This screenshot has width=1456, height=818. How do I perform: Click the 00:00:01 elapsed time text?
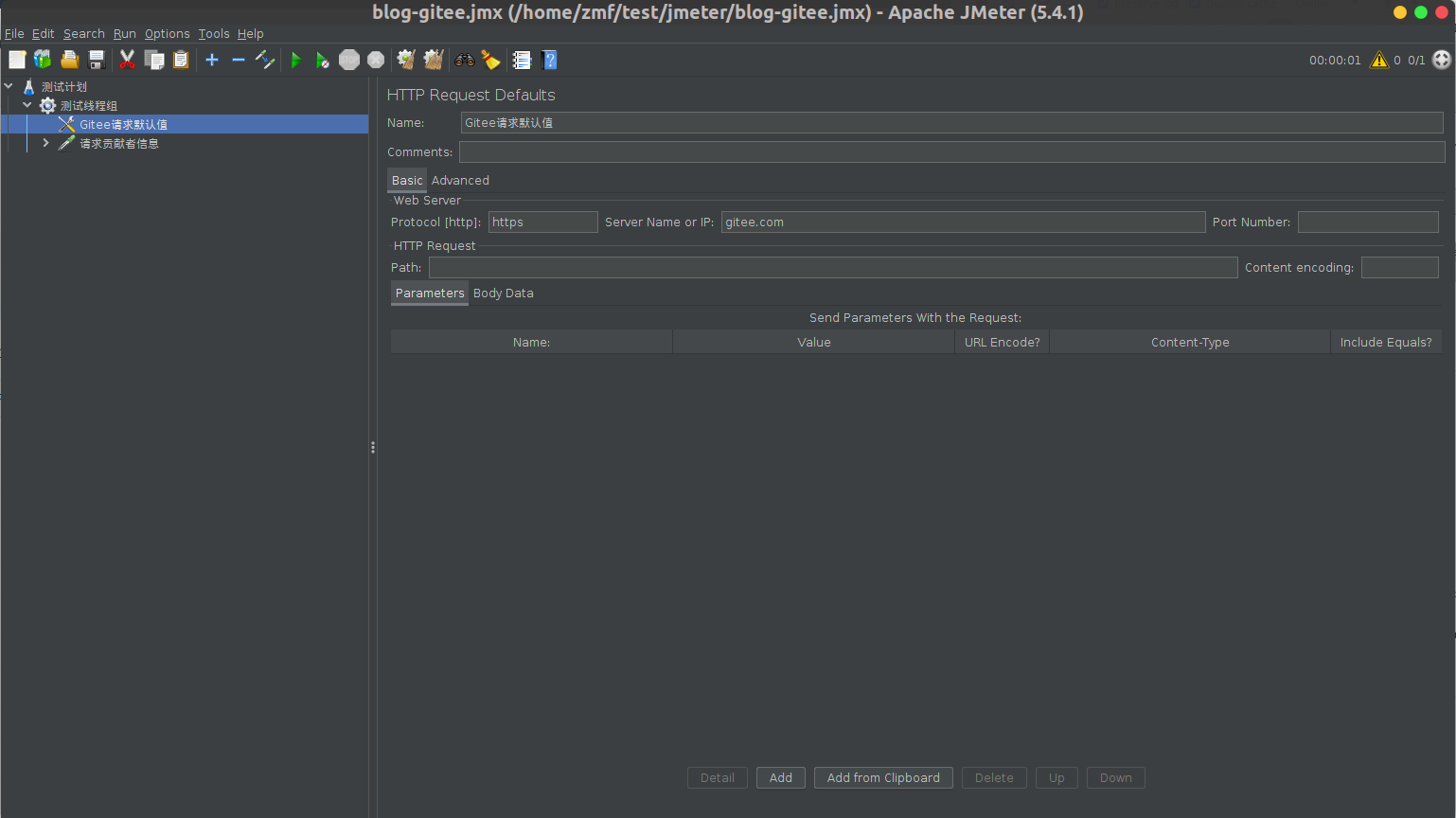click(1335, 60)
